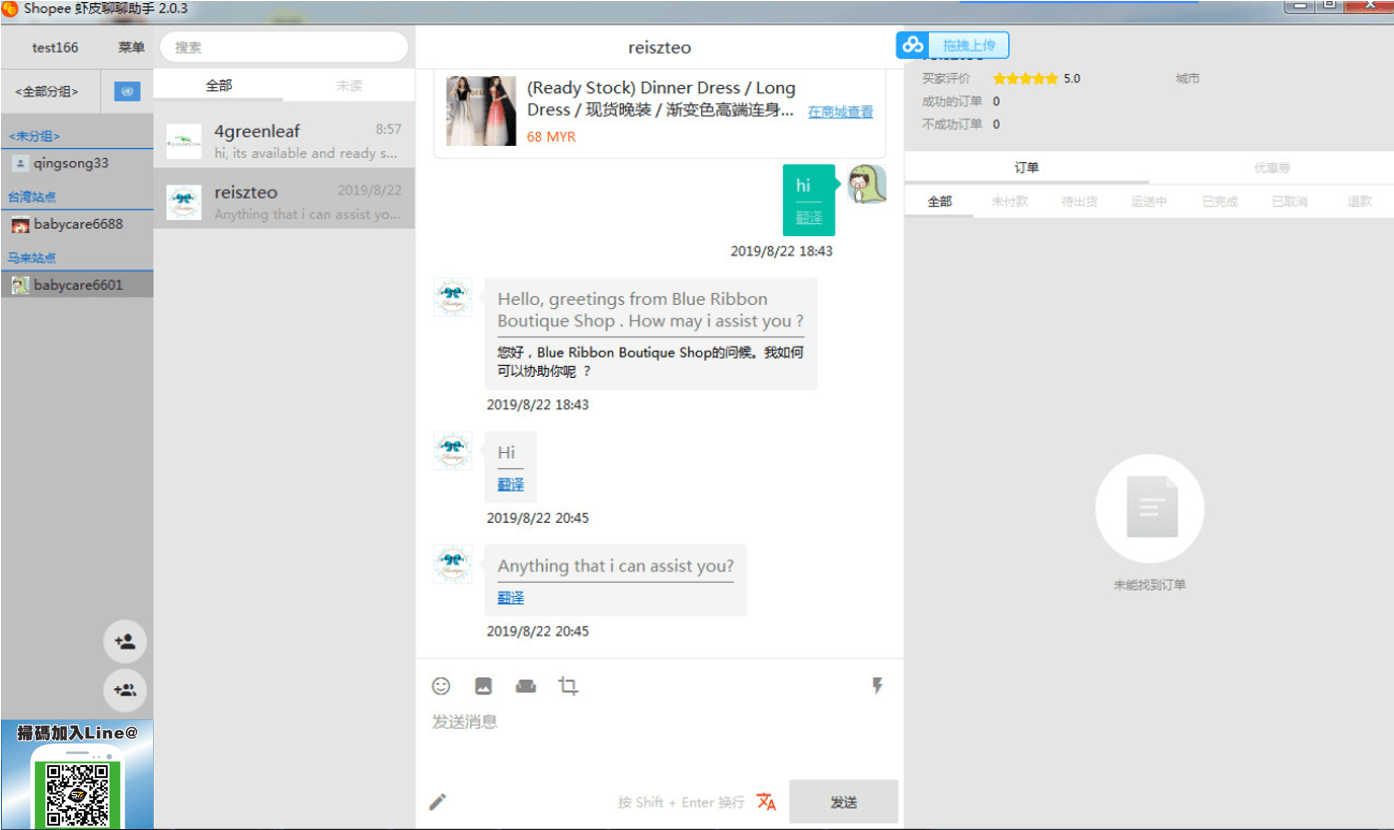Click the sofa product icon in message toolbar
This screenshot has height=830, width=1394.
[x=525, y=686]
